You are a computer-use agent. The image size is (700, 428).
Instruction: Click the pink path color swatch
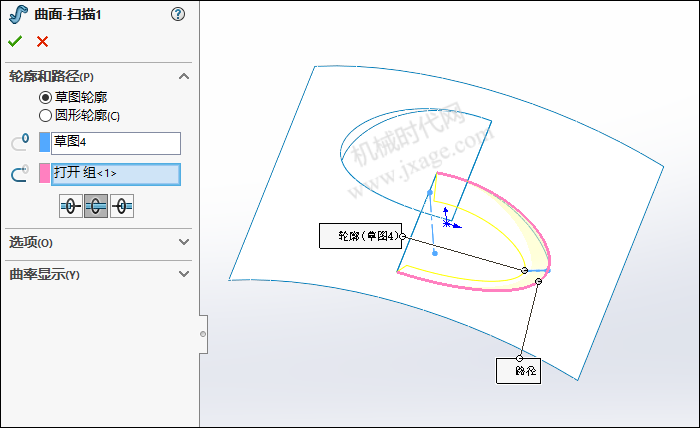coord(45,173)
